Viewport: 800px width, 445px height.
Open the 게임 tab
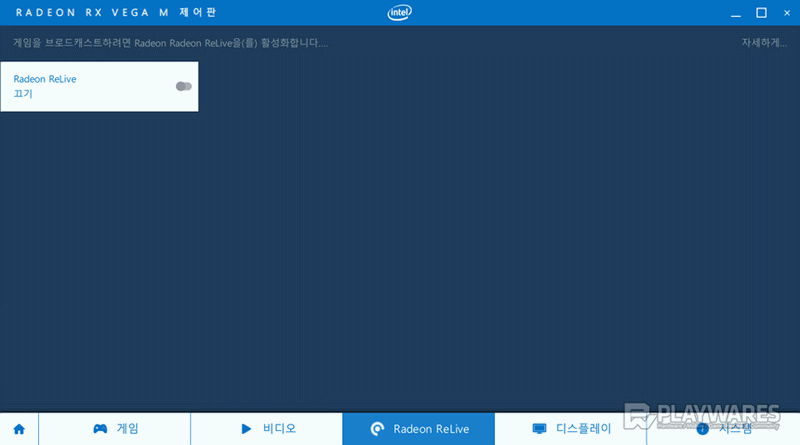(x=128, y=429)
